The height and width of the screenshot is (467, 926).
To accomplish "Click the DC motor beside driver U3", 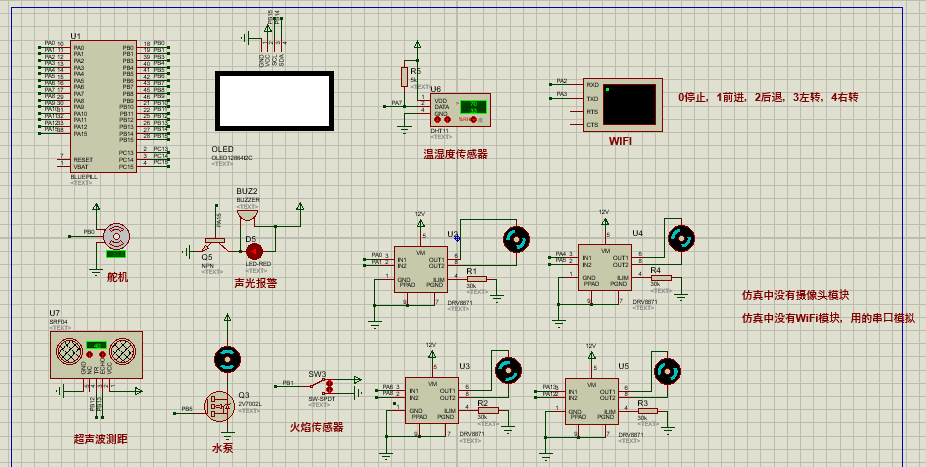I will pos(506,371).
